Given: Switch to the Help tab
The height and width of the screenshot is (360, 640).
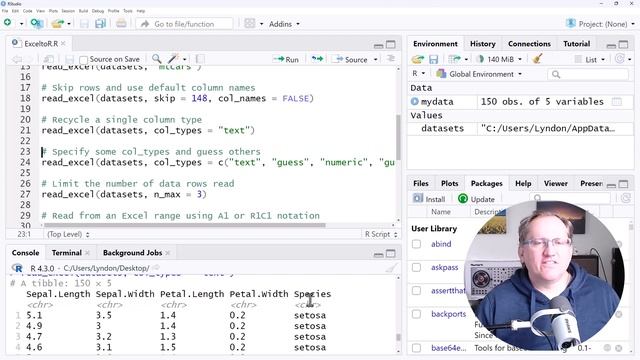Looking at the screenshot, I should click(523, 183).
